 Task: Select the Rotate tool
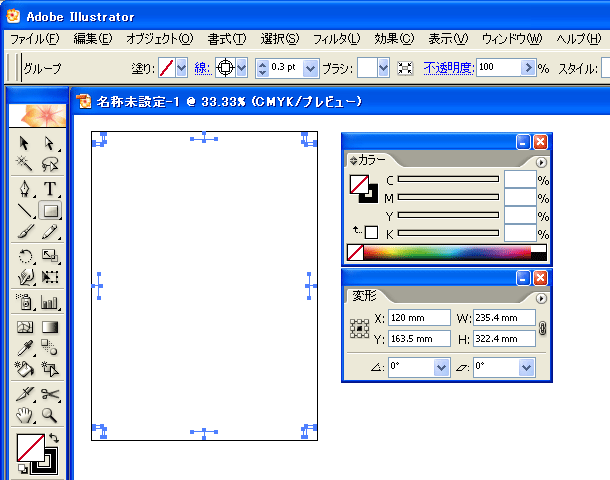point(25,256)
